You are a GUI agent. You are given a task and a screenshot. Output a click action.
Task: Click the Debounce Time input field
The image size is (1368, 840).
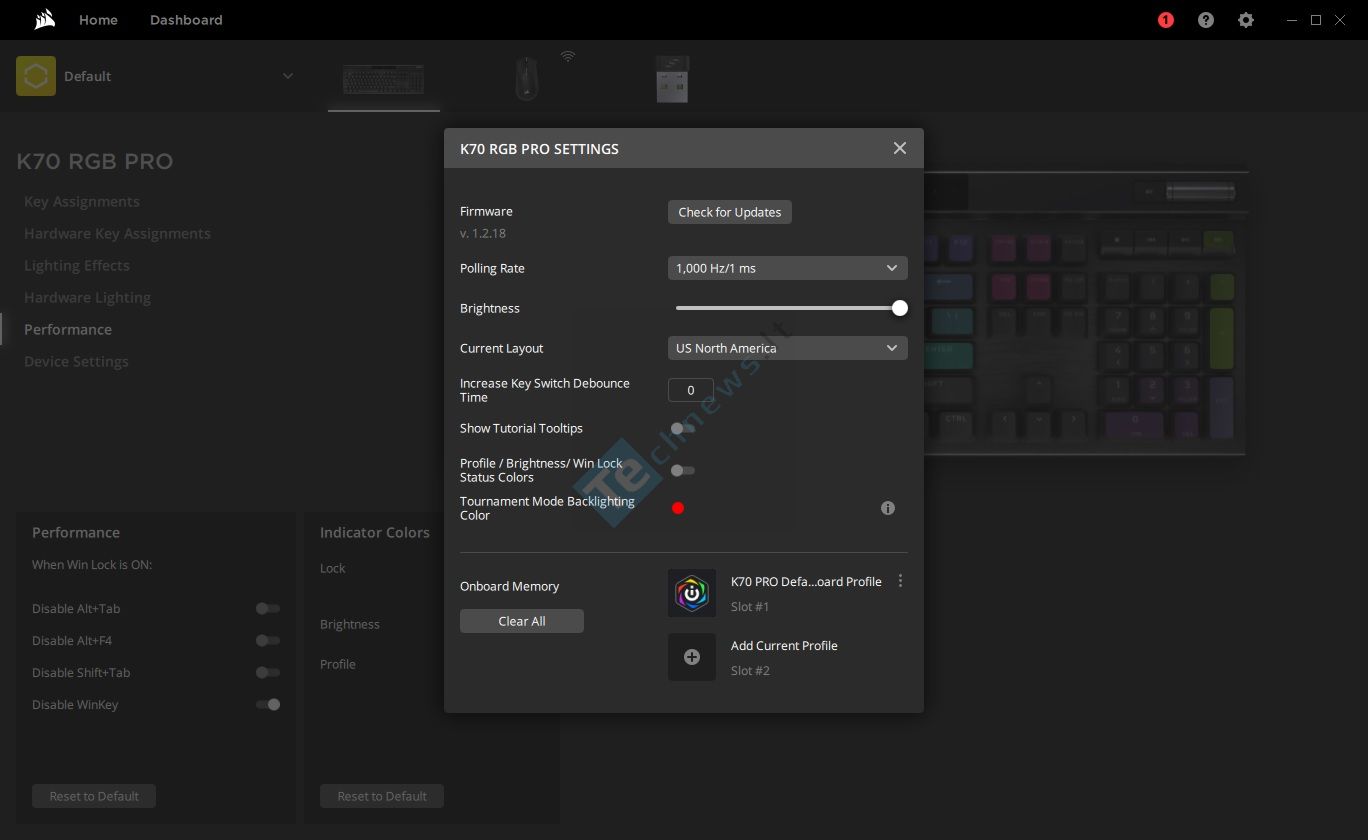(x=691, y=390)
